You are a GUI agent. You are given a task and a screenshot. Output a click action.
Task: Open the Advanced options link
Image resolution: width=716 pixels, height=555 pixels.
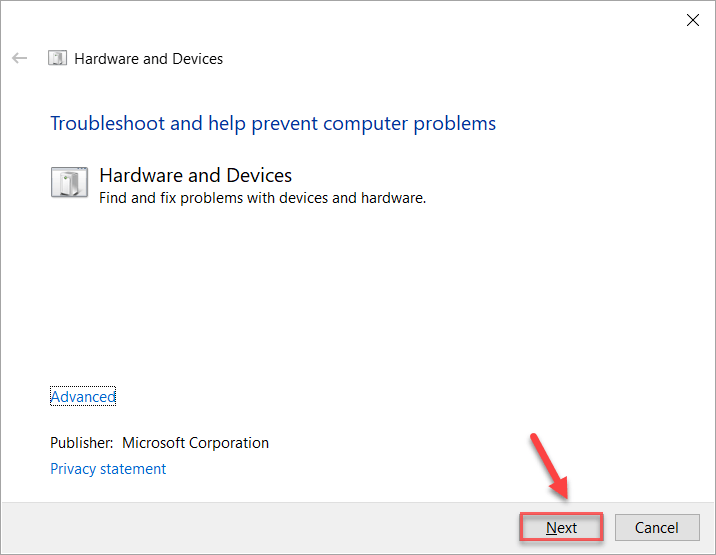pyautogui.click(x=83, y=397)
